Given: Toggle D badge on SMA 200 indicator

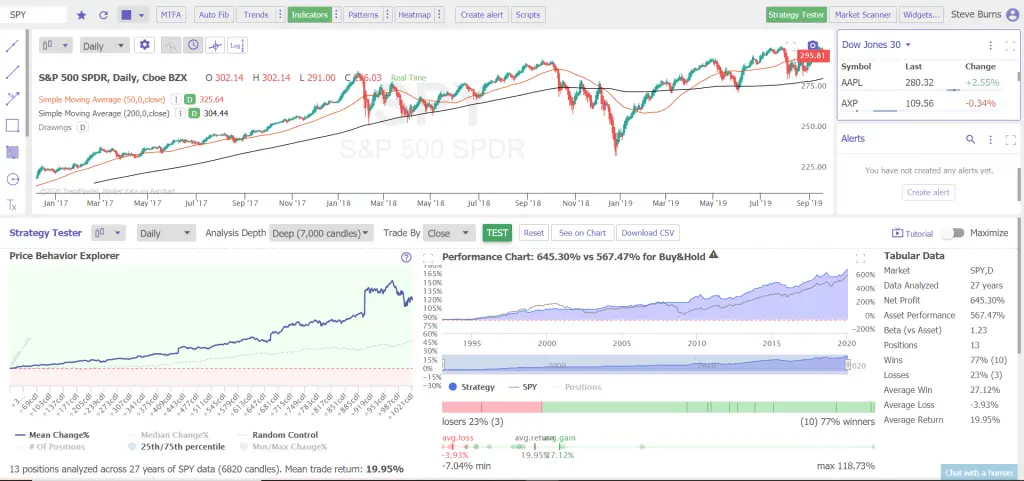Looking at the screenshot, I should [x=194, y=114].
